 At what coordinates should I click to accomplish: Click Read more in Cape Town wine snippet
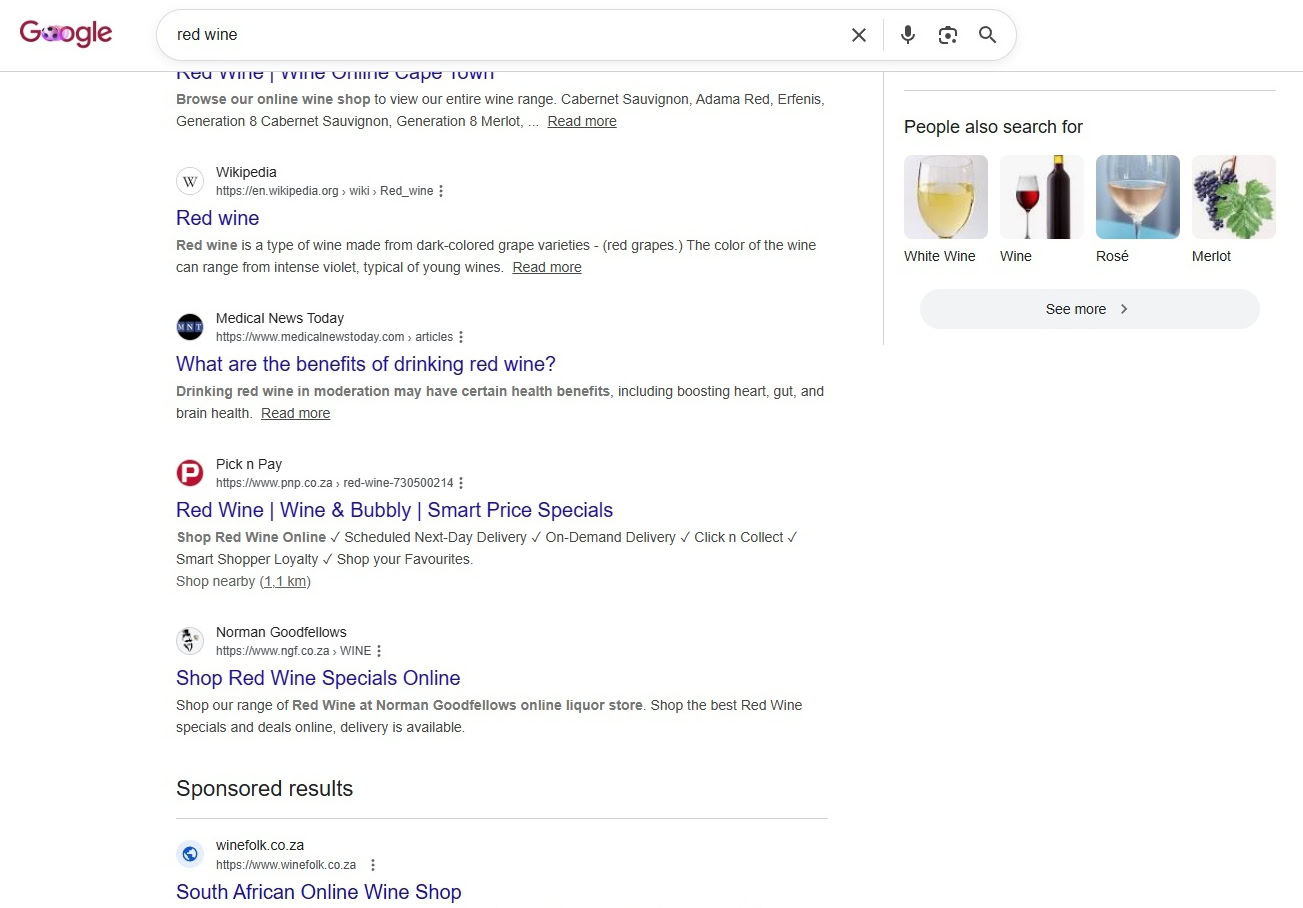582,121
